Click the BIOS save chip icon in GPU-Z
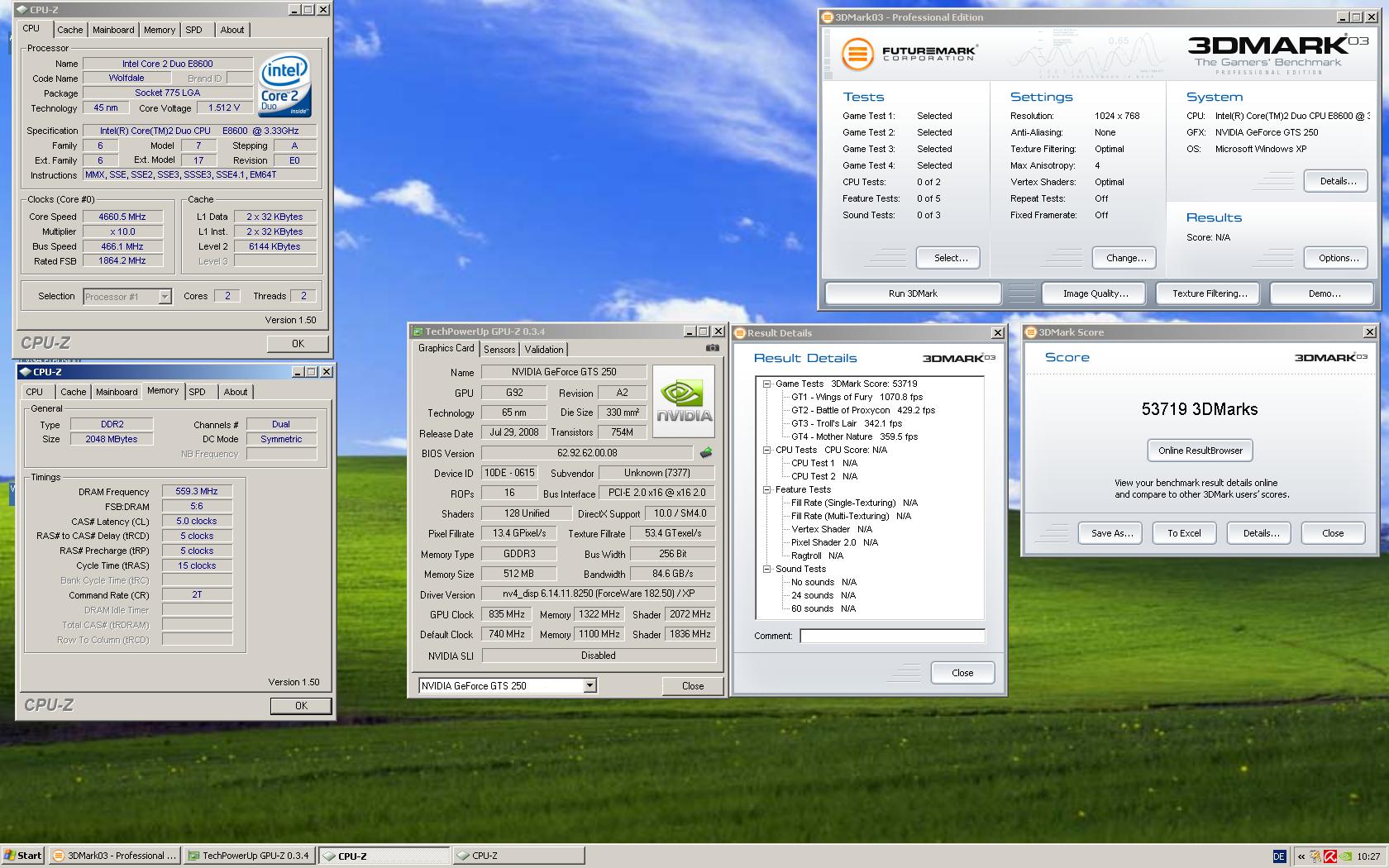The width and height of the screenshot is (1389, 868). pyautogui.click(x=706, y=453)
